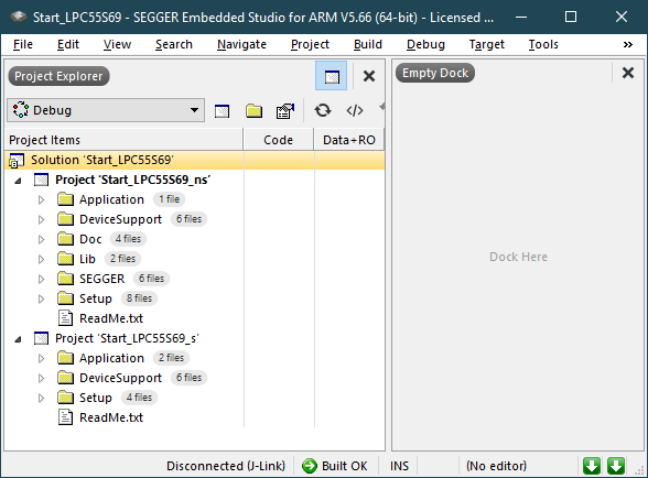Click the Project Items column header
The height and width of the screenshot is (478, 648).
click(124, 140)
